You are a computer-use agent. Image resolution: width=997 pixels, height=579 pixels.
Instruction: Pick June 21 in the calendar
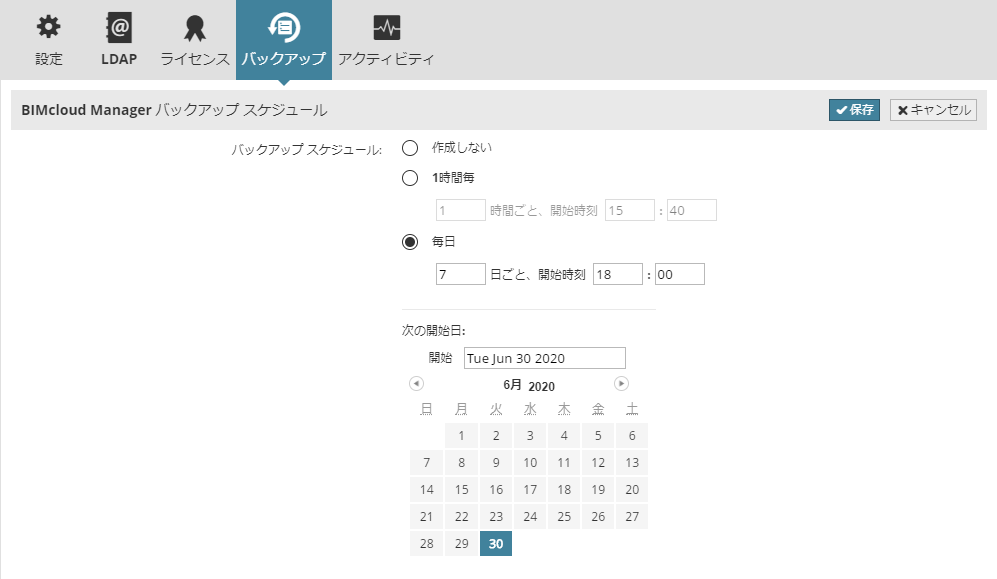point(427,517)
